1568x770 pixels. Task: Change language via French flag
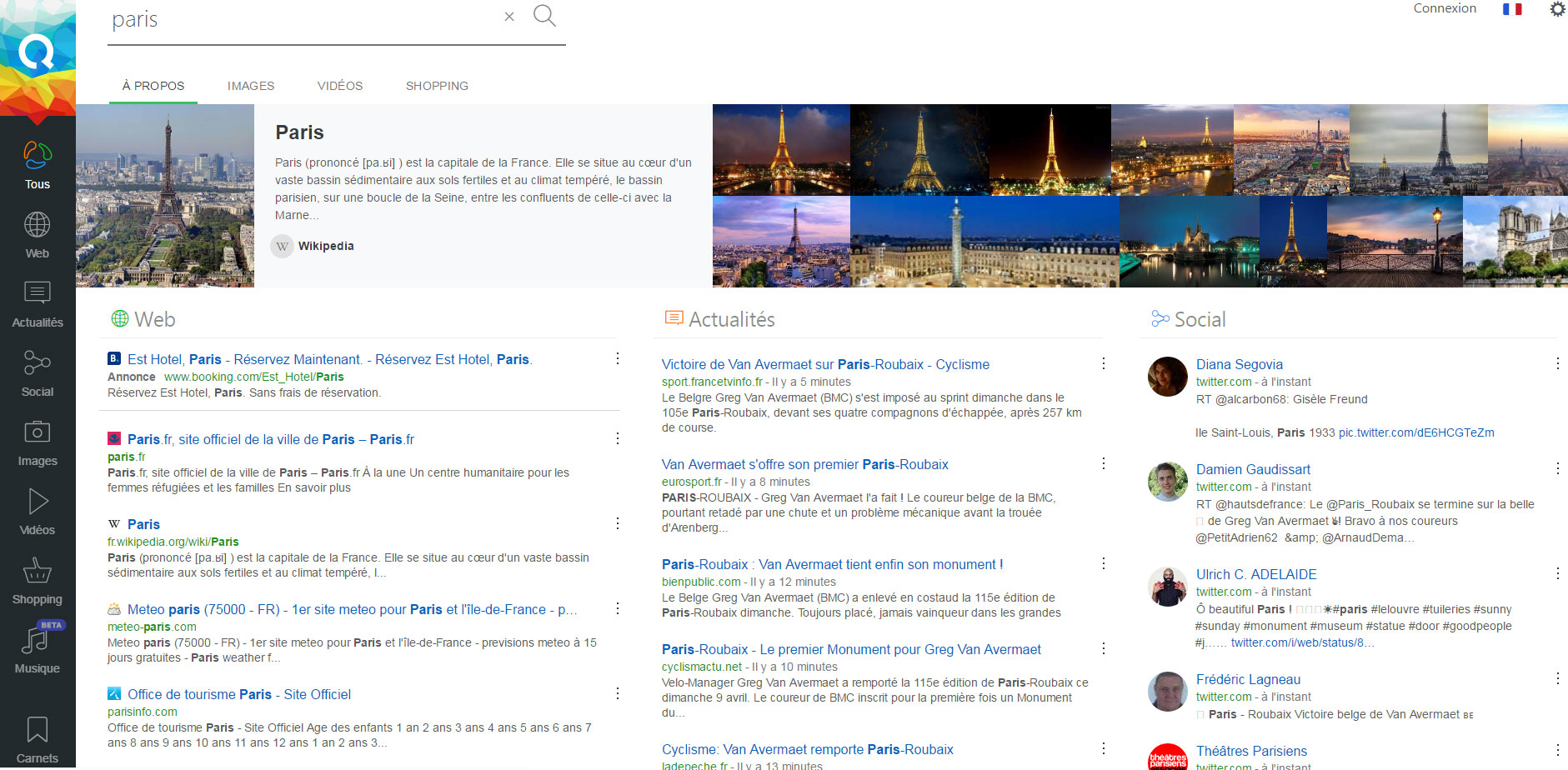click(1512, 9)
